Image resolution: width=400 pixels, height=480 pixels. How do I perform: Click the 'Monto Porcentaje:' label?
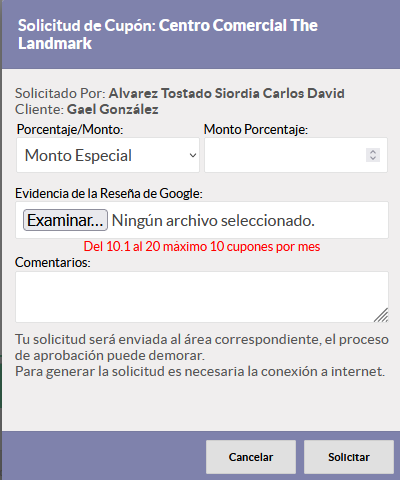[x=256, y=129]
